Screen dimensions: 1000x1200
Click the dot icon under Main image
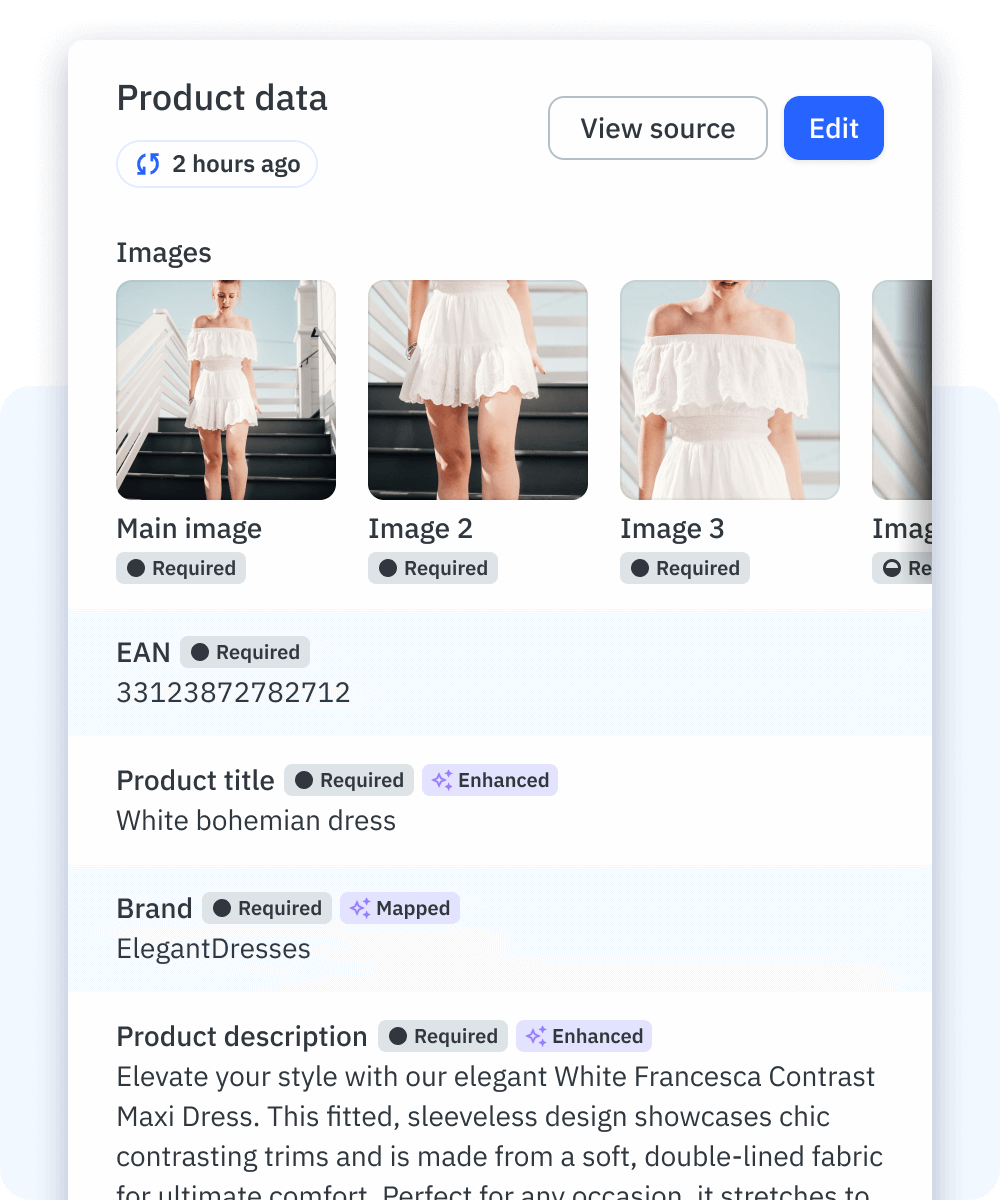click(136, 568)
